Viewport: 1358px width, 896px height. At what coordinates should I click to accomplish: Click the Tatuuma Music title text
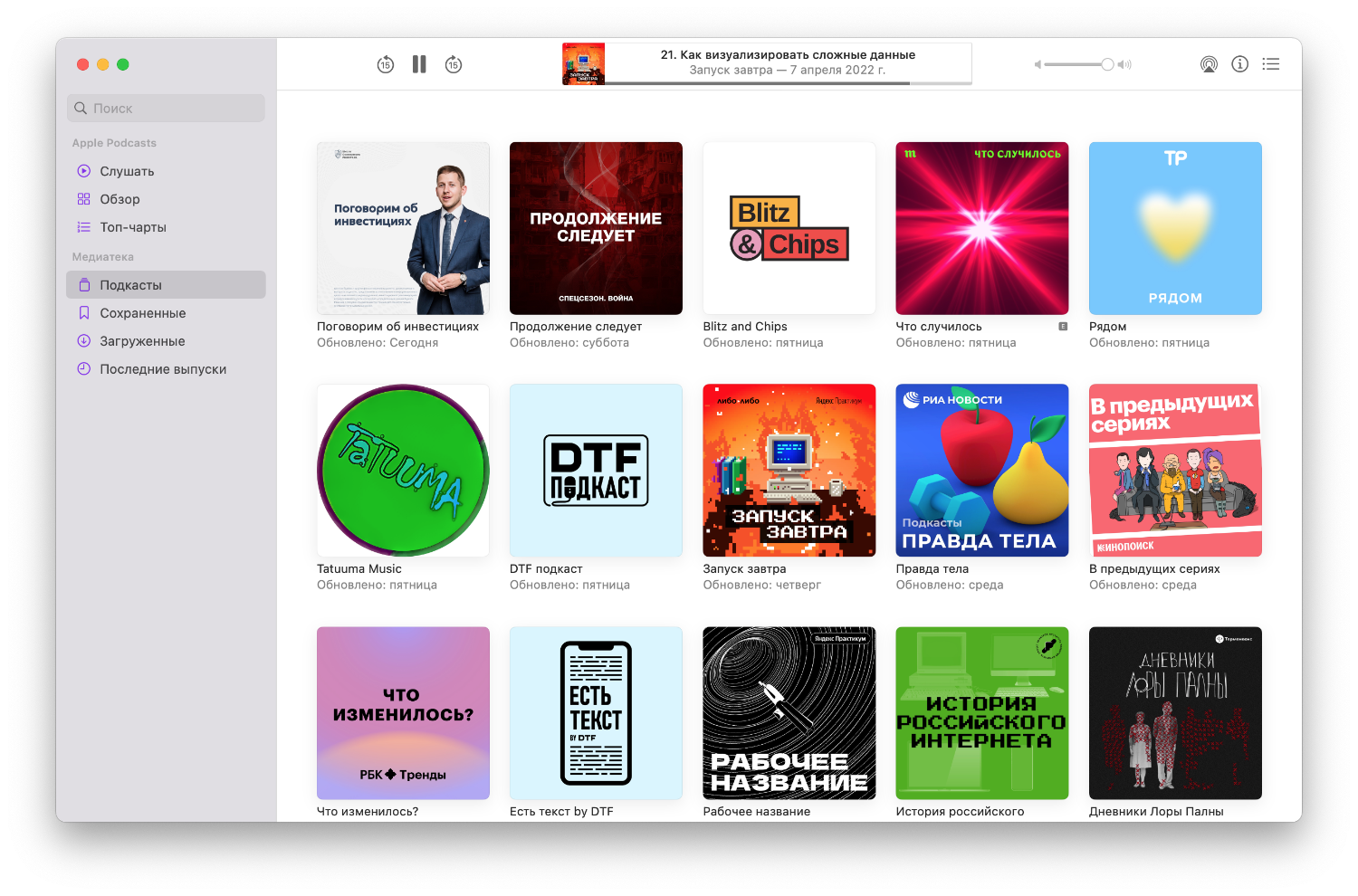(x=359, y=569)
